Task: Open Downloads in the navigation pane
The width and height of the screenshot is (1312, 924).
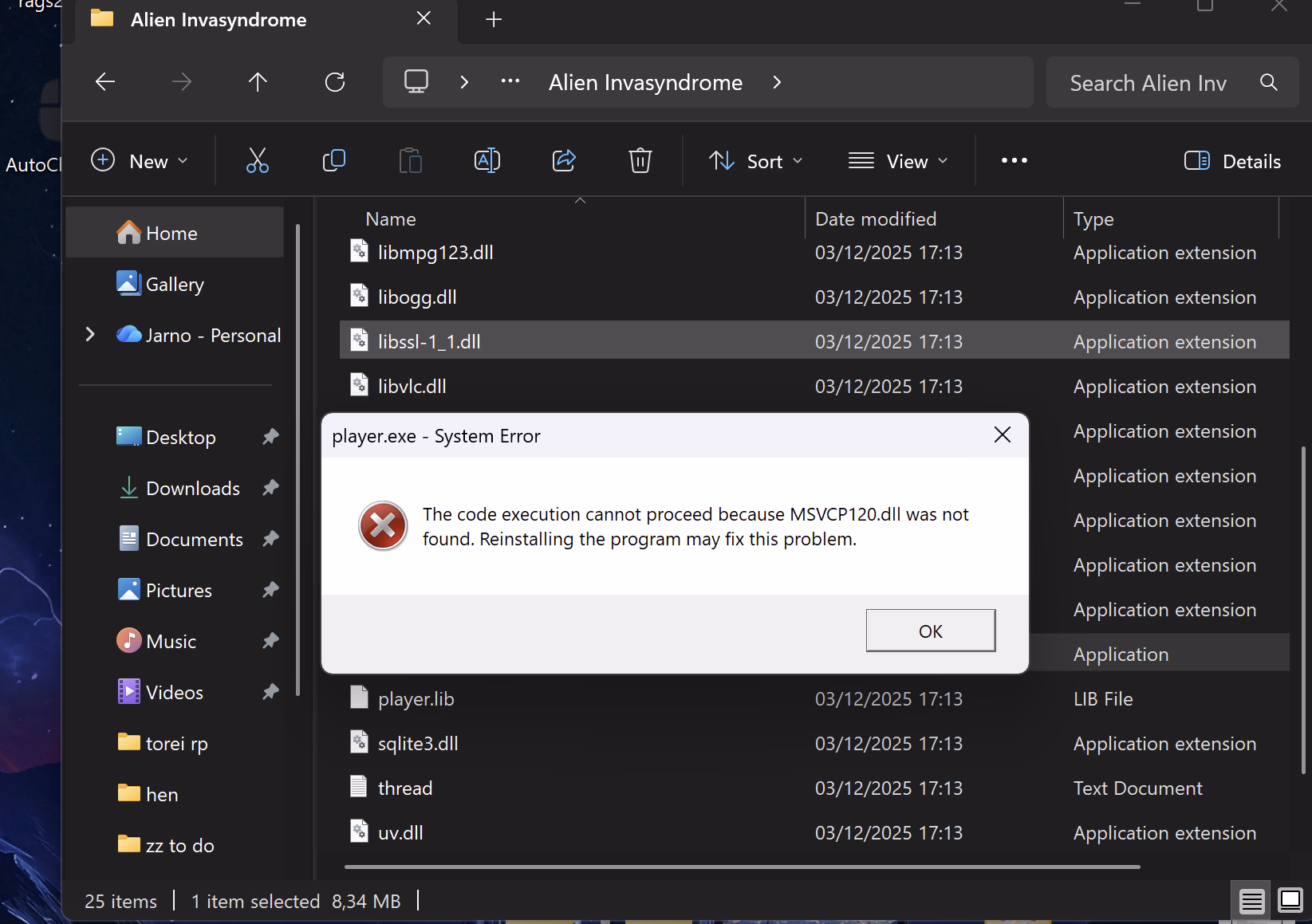Action: (x=192, y=489)
